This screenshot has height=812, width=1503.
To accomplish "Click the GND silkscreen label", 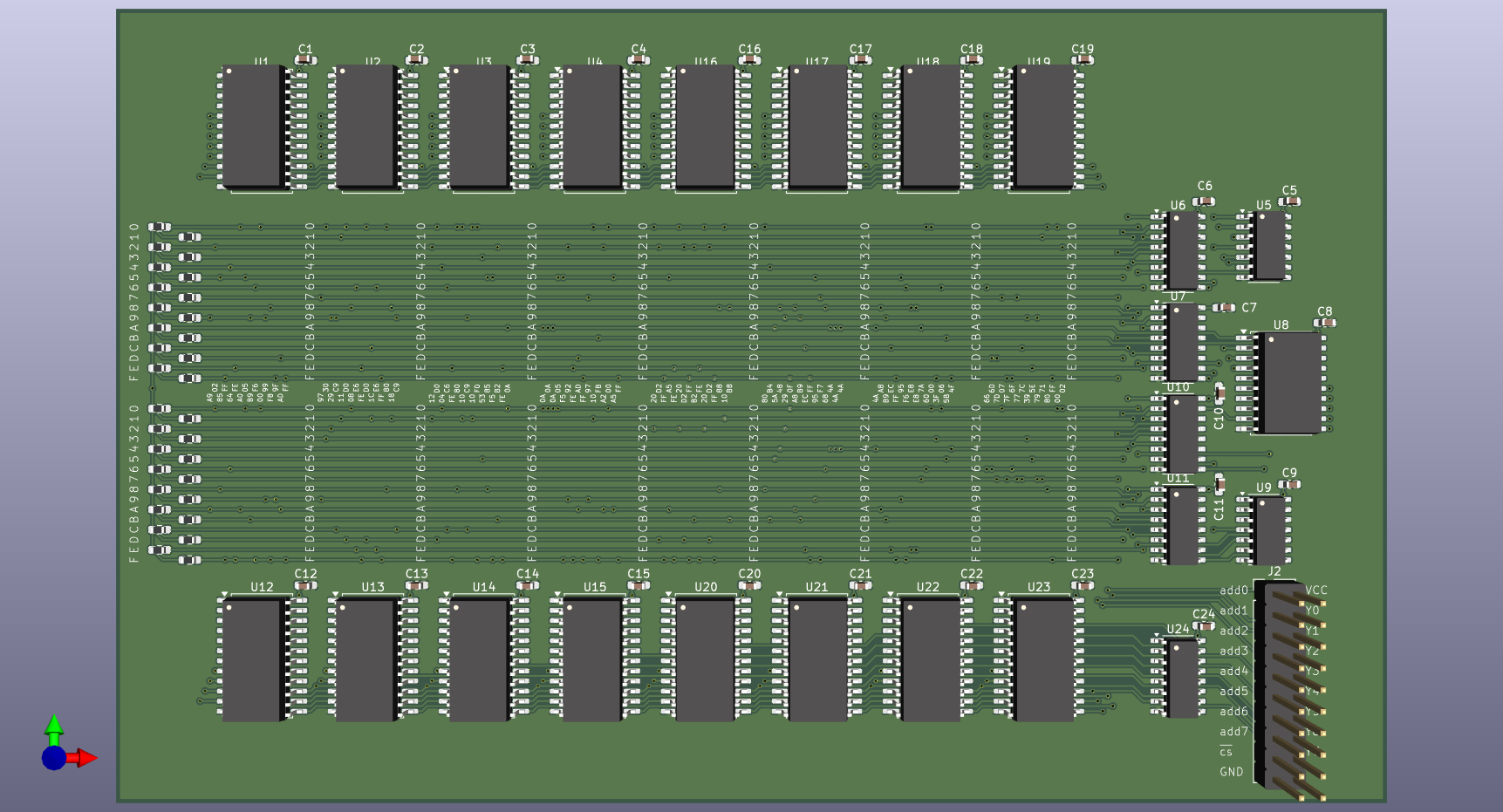I will click(1232, 772).
